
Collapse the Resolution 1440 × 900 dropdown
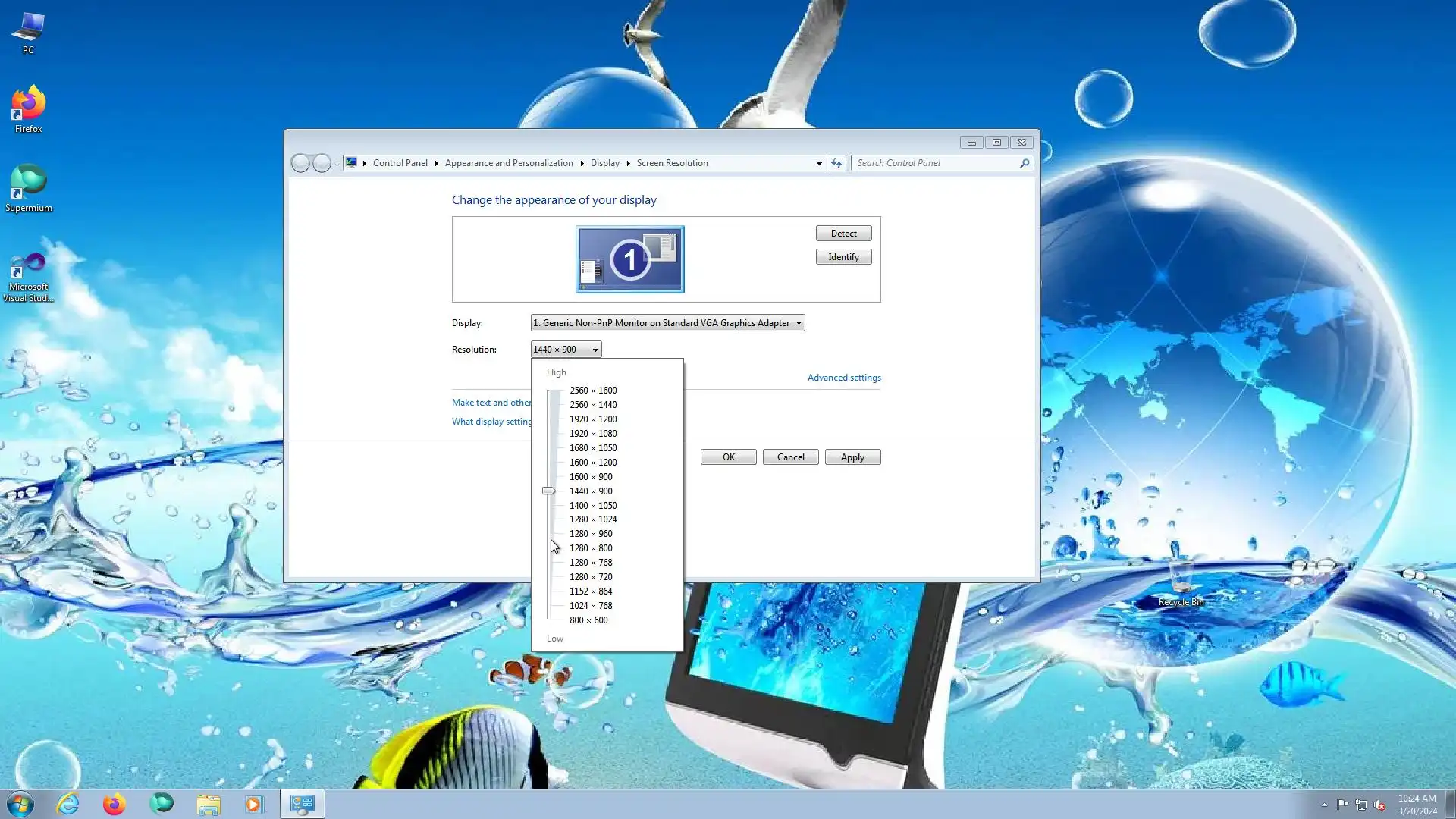[x=566, y=350]
